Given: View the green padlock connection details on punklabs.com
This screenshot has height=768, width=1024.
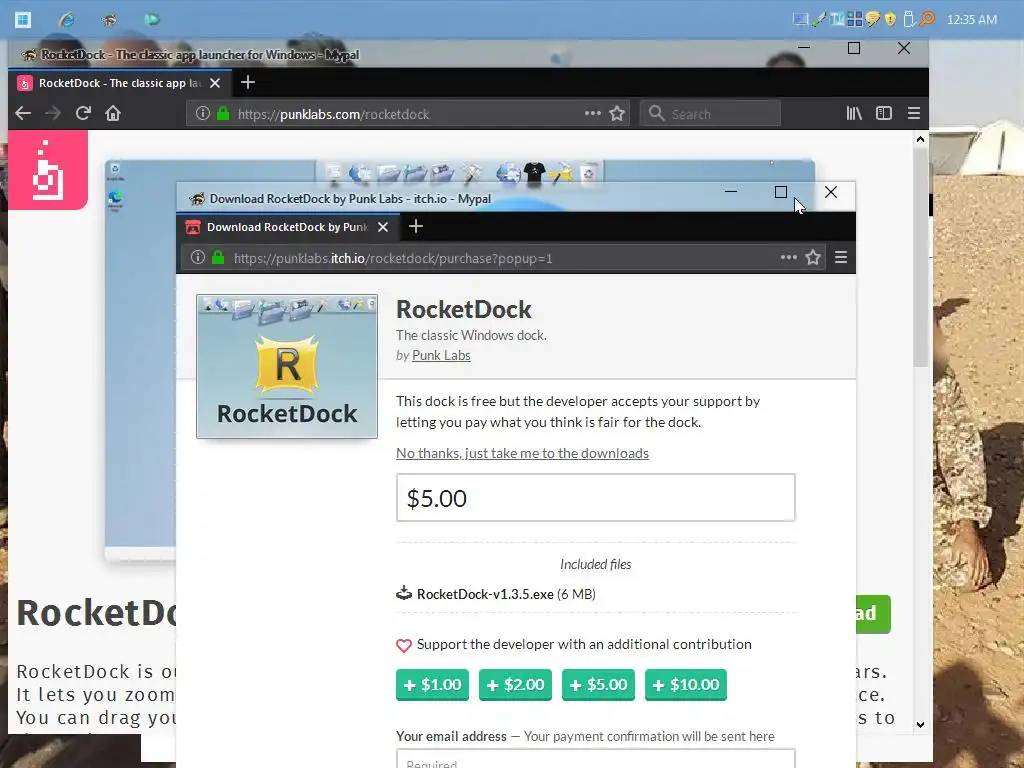Looking at the screenshot, I should (x=223, y=114).
